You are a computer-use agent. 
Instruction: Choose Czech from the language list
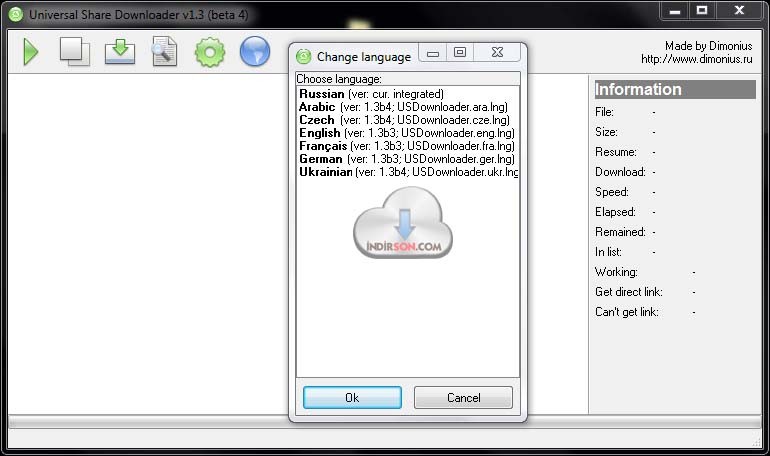pos(408,120)
